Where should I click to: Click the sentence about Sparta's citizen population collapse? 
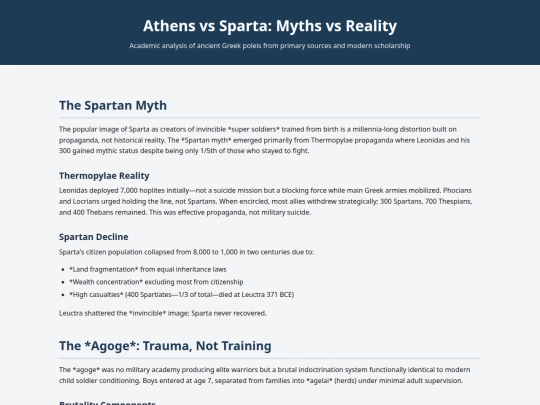tap(186, 252)
